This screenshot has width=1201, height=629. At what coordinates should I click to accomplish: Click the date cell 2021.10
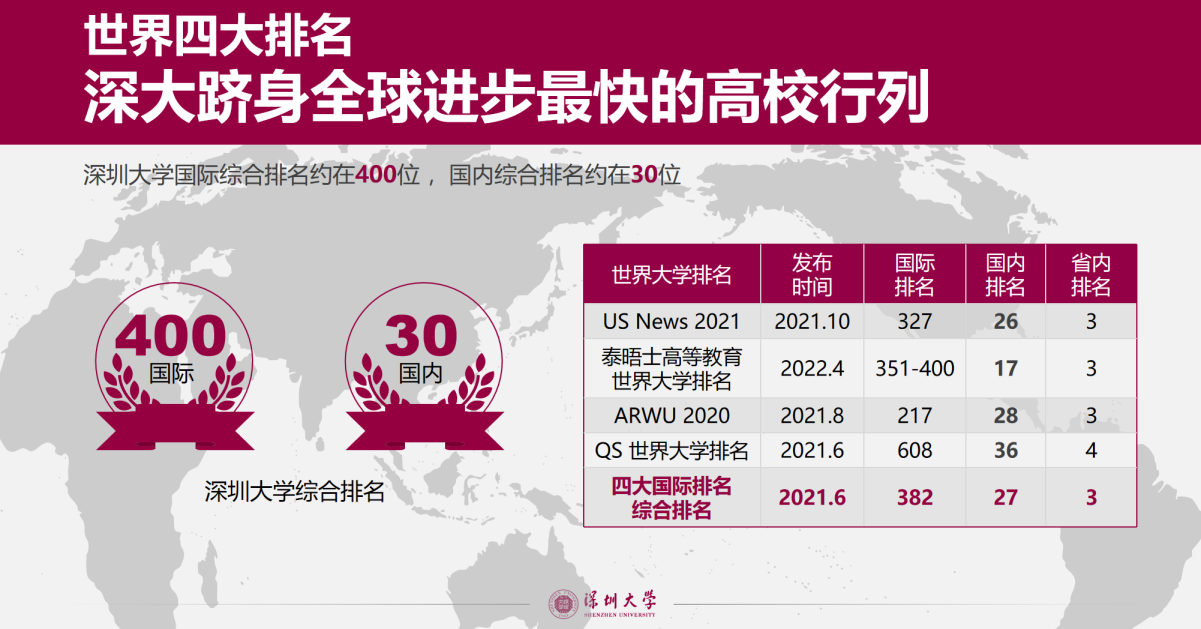pyautogui.click(x=812, y=321)
